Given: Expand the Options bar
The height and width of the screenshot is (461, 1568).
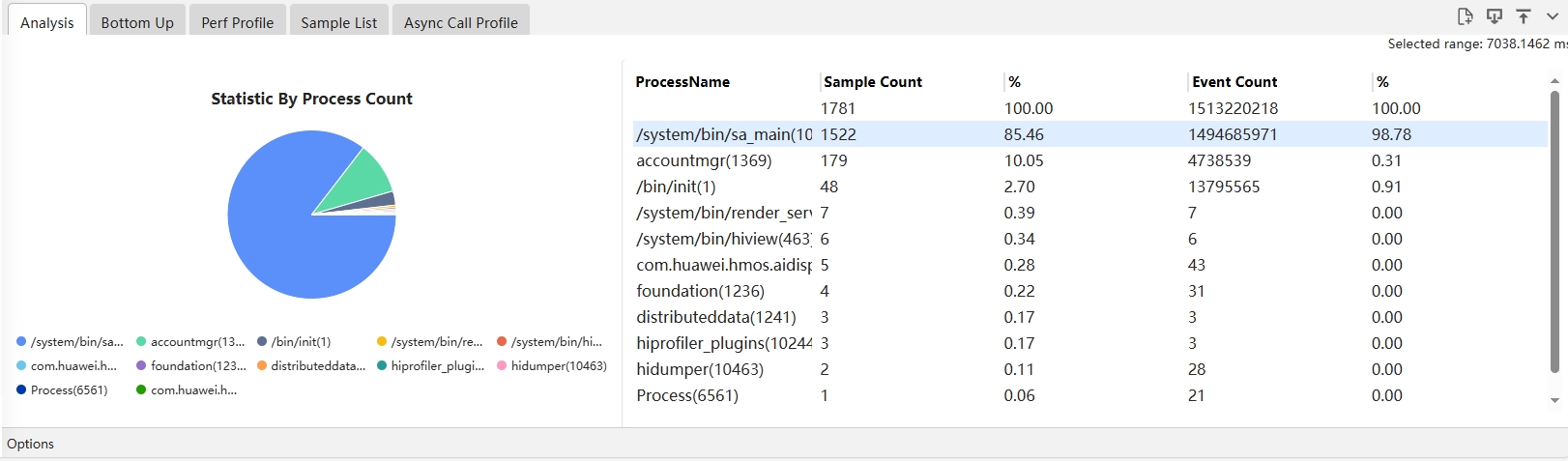Looking at the screenshot, I should 31,444.
